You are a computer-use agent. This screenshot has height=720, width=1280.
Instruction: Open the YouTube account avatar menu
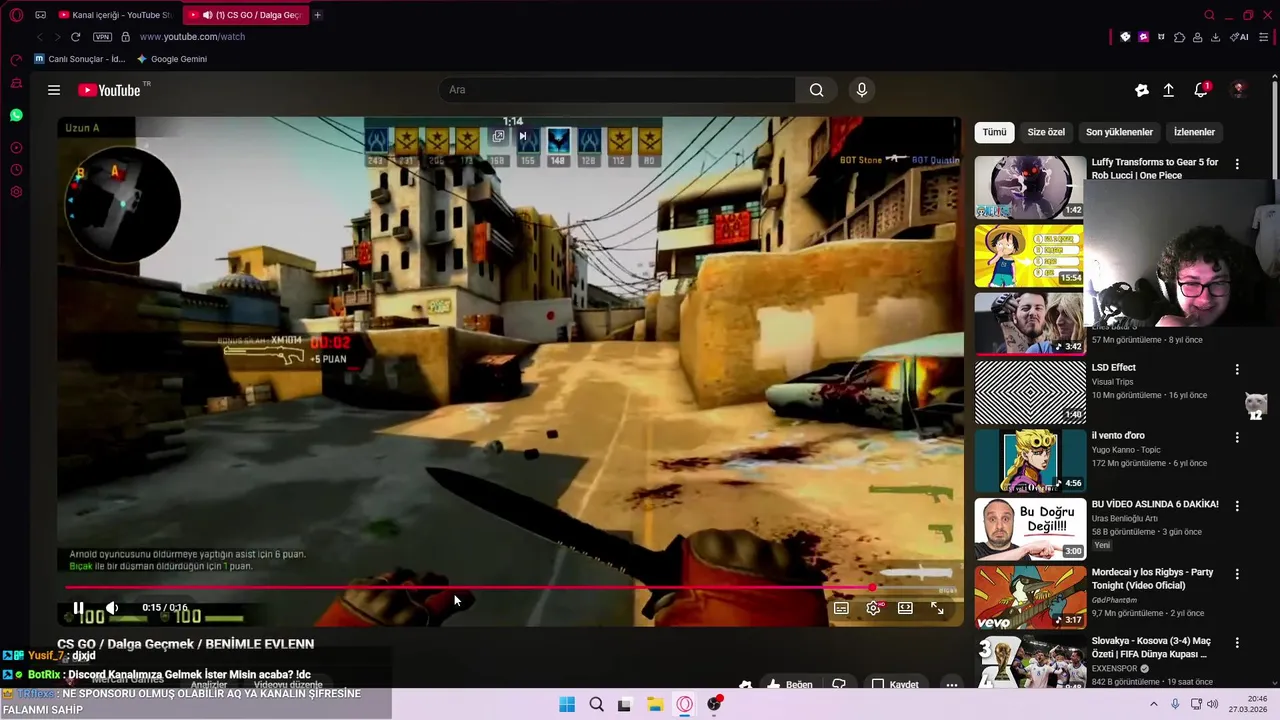coord(1238,90)
